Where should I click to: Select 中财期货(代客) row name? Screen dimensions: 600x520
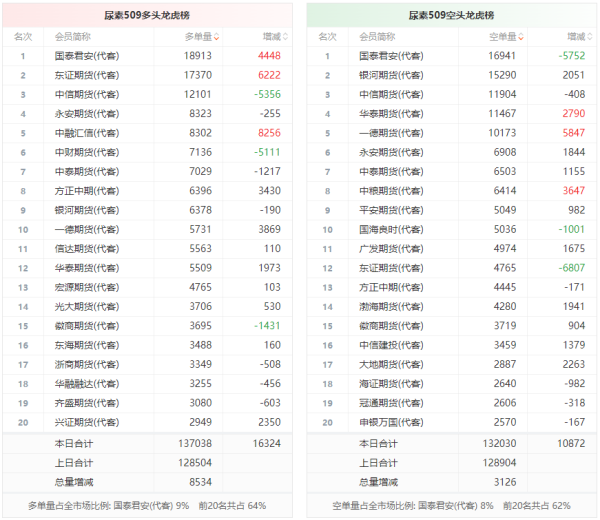[87, 152]
